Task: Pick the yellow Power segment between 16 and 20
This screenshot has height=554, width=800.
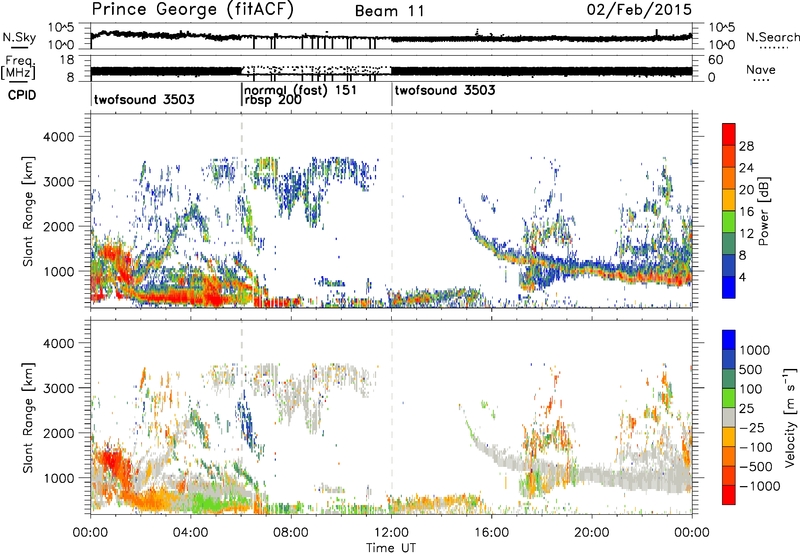Action: (729, 200)
